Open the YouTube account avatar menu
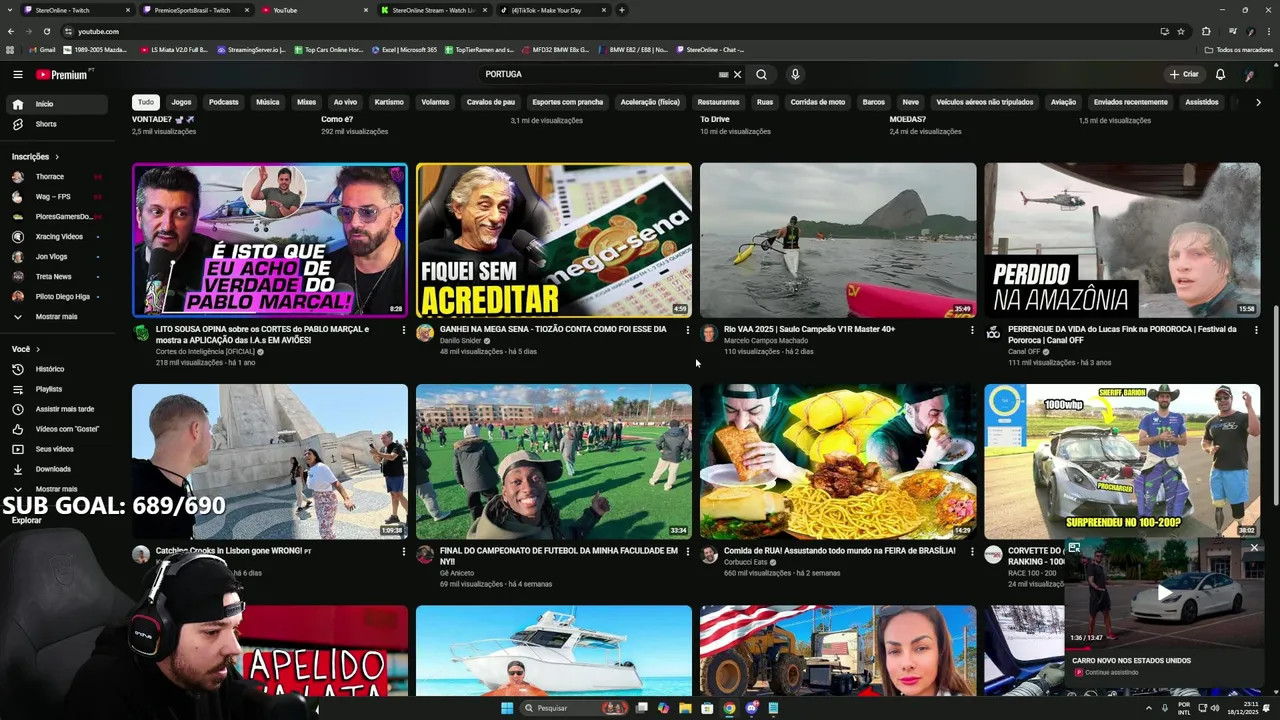Image resolution: width=1280 pixels, height=720 pixels. (x=1250, y=74)
